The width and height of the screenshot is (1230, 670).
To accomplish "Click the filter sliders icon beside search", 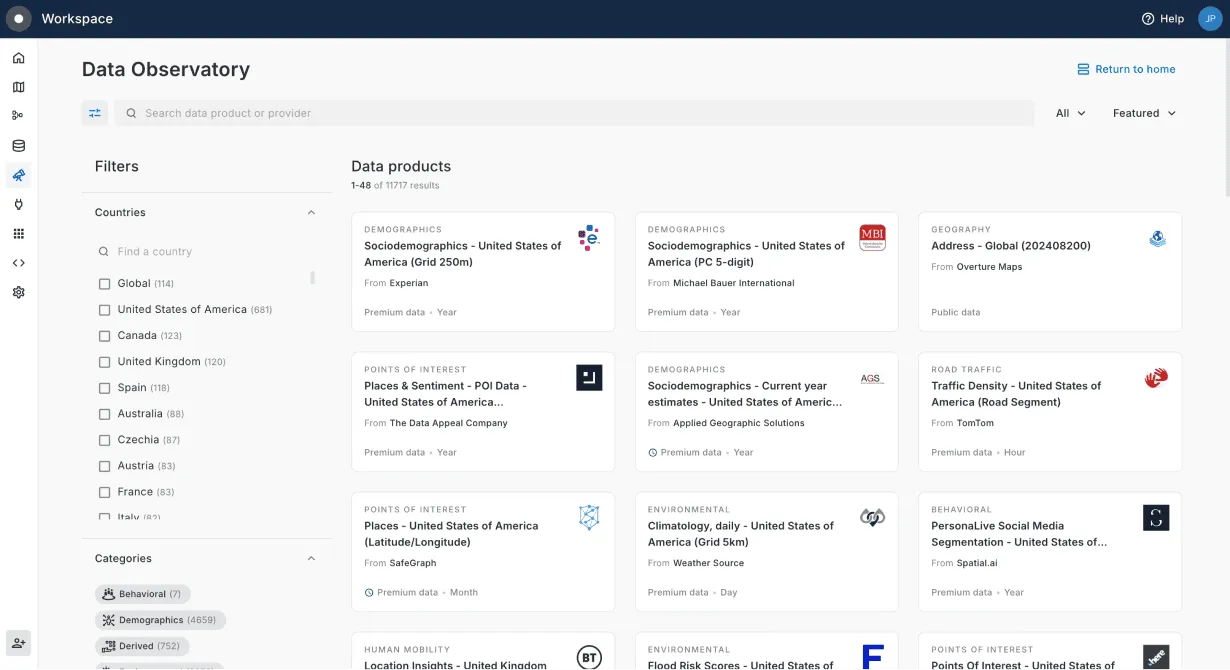I will tap(94, 113).
